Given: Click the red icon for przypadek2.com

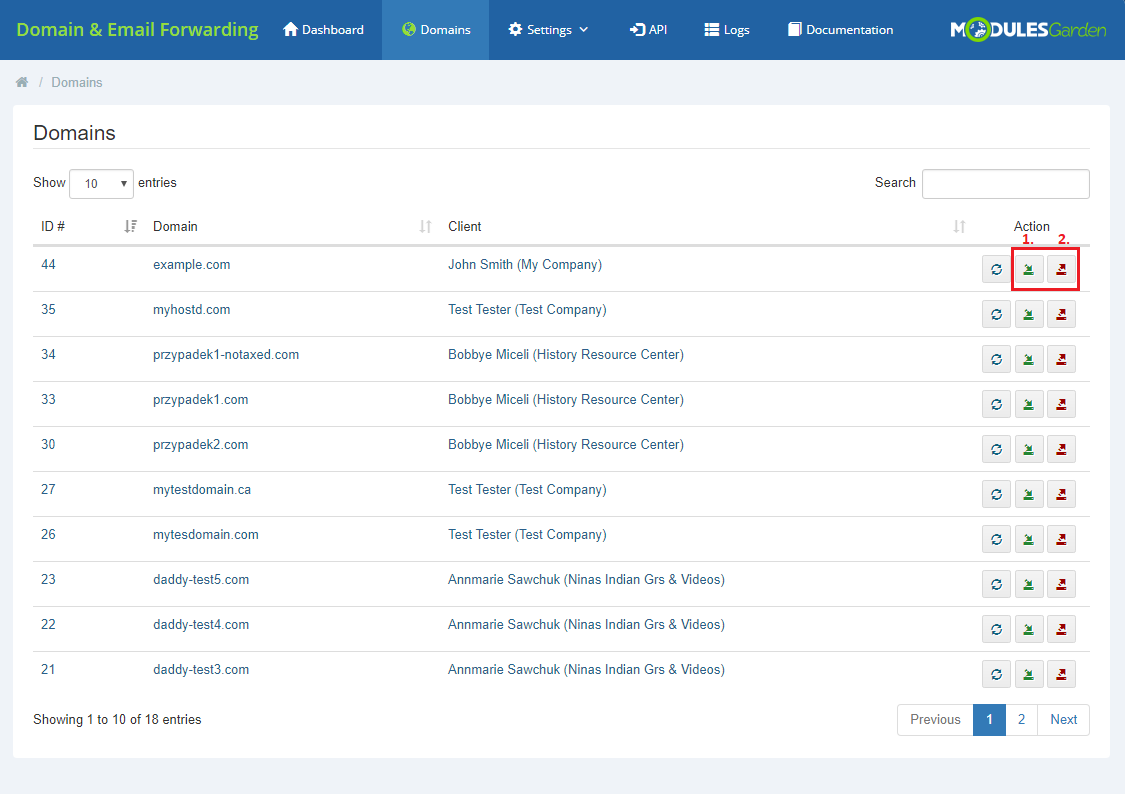Looking at the screenshot, I should click(x=1061, y=449).
